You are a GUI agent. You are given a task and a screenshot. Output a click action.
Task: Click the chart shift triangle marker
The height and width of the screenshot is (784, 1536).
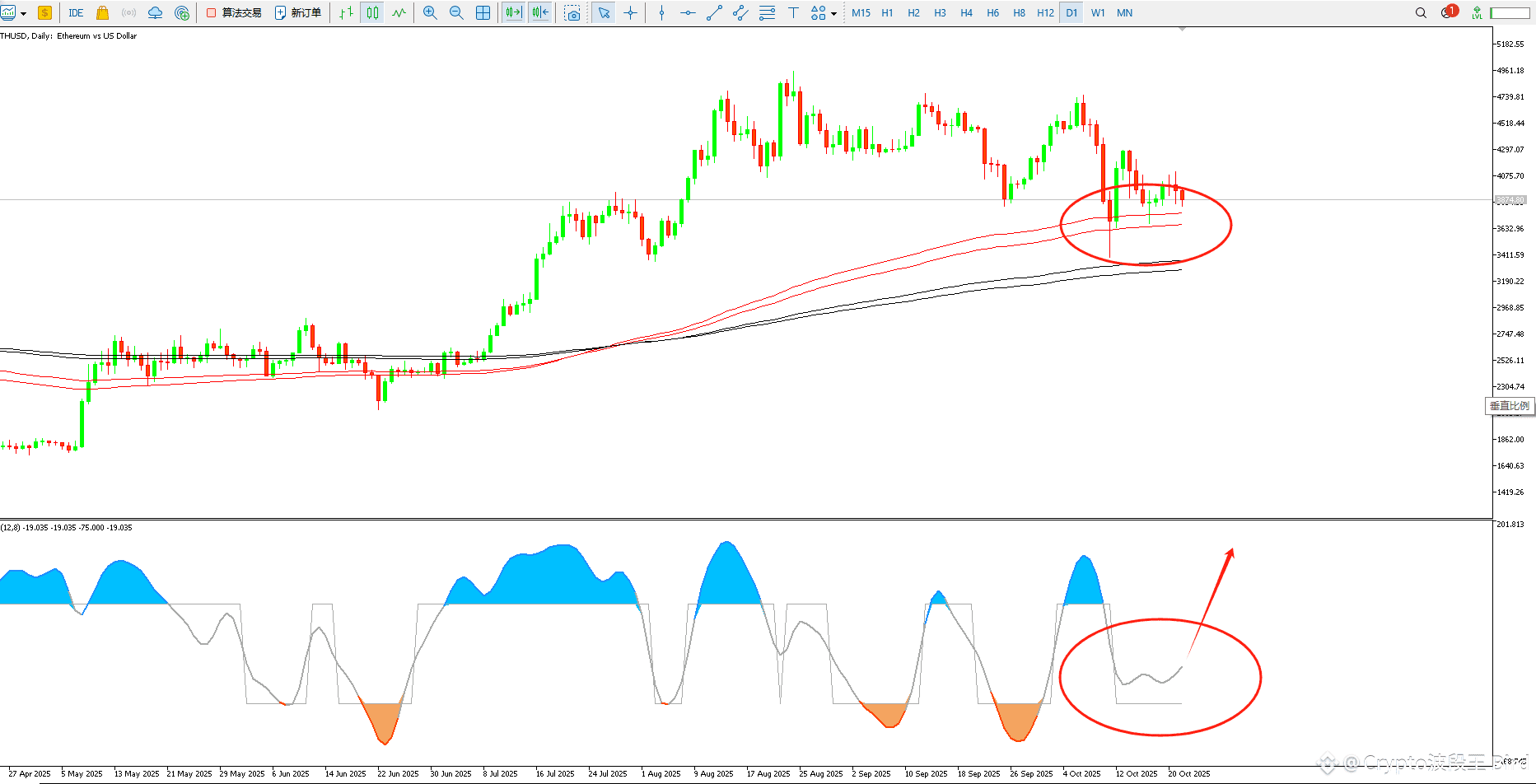pos(1182,29)
